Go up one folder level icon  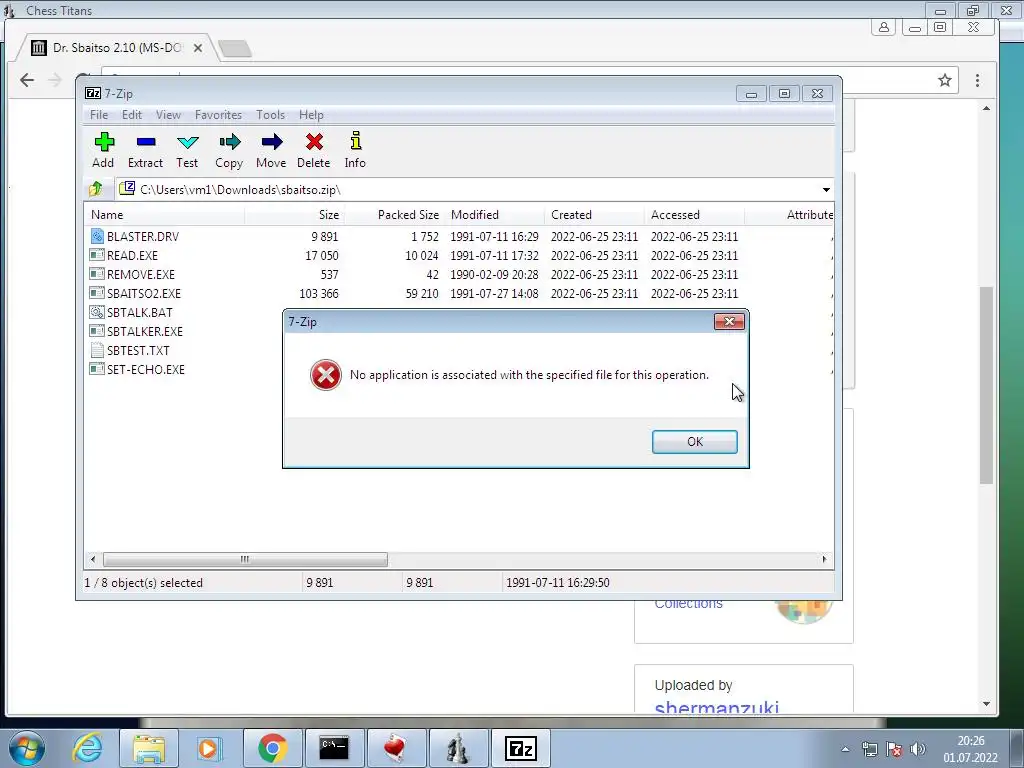96,189
